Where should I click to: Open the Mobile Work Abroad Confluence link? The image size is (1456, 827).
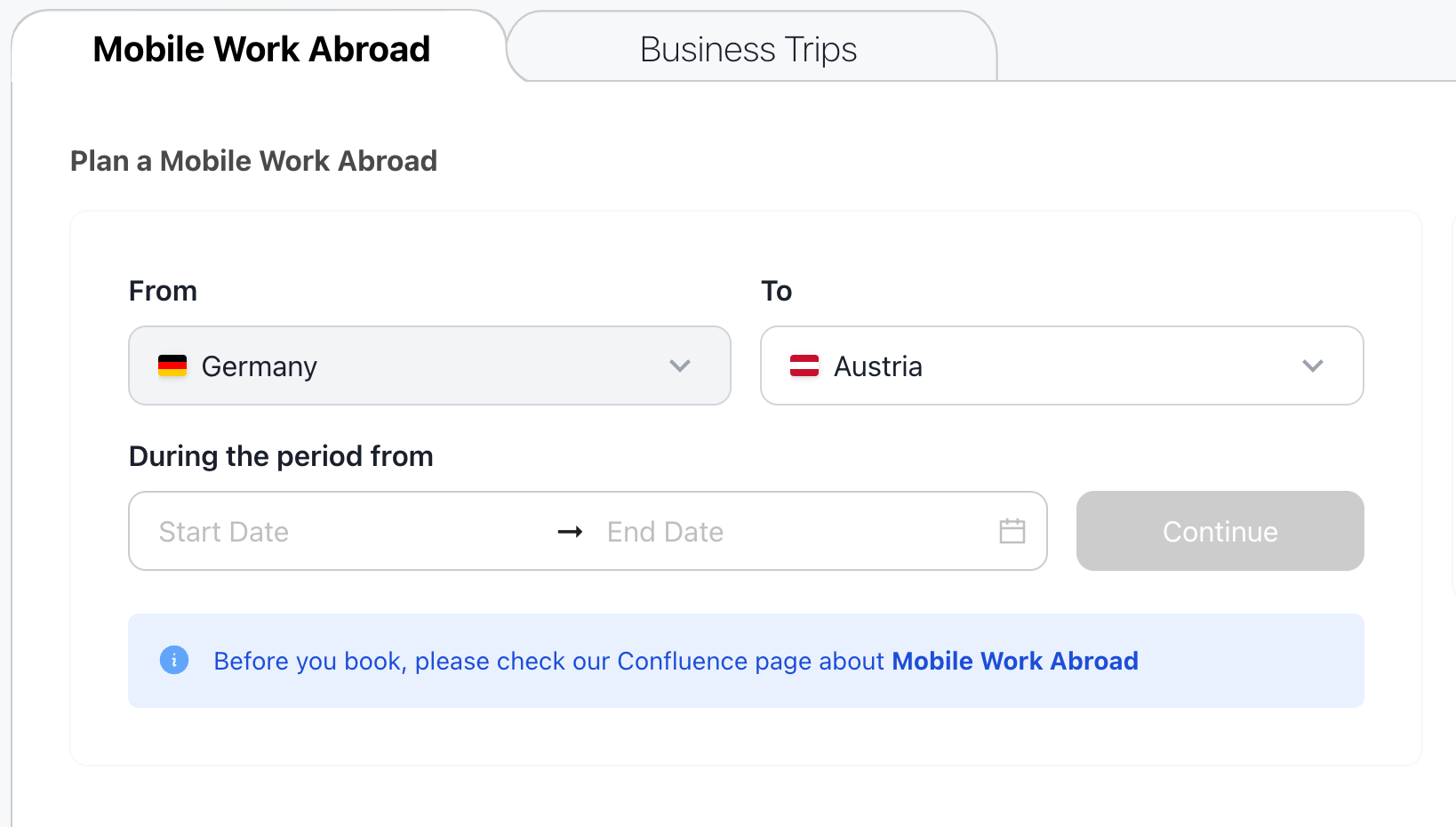coord(1014,661)
